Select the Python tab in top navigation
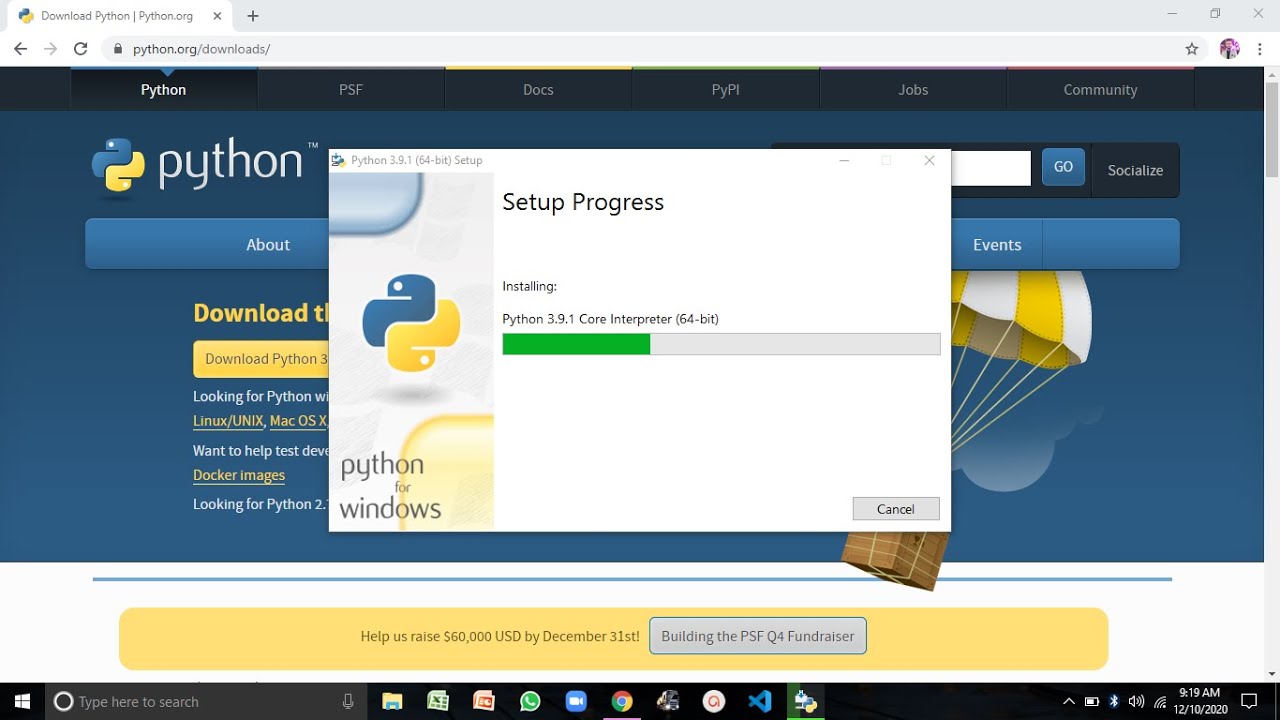Screen dimensions: 1280x720 coord(164,89)
